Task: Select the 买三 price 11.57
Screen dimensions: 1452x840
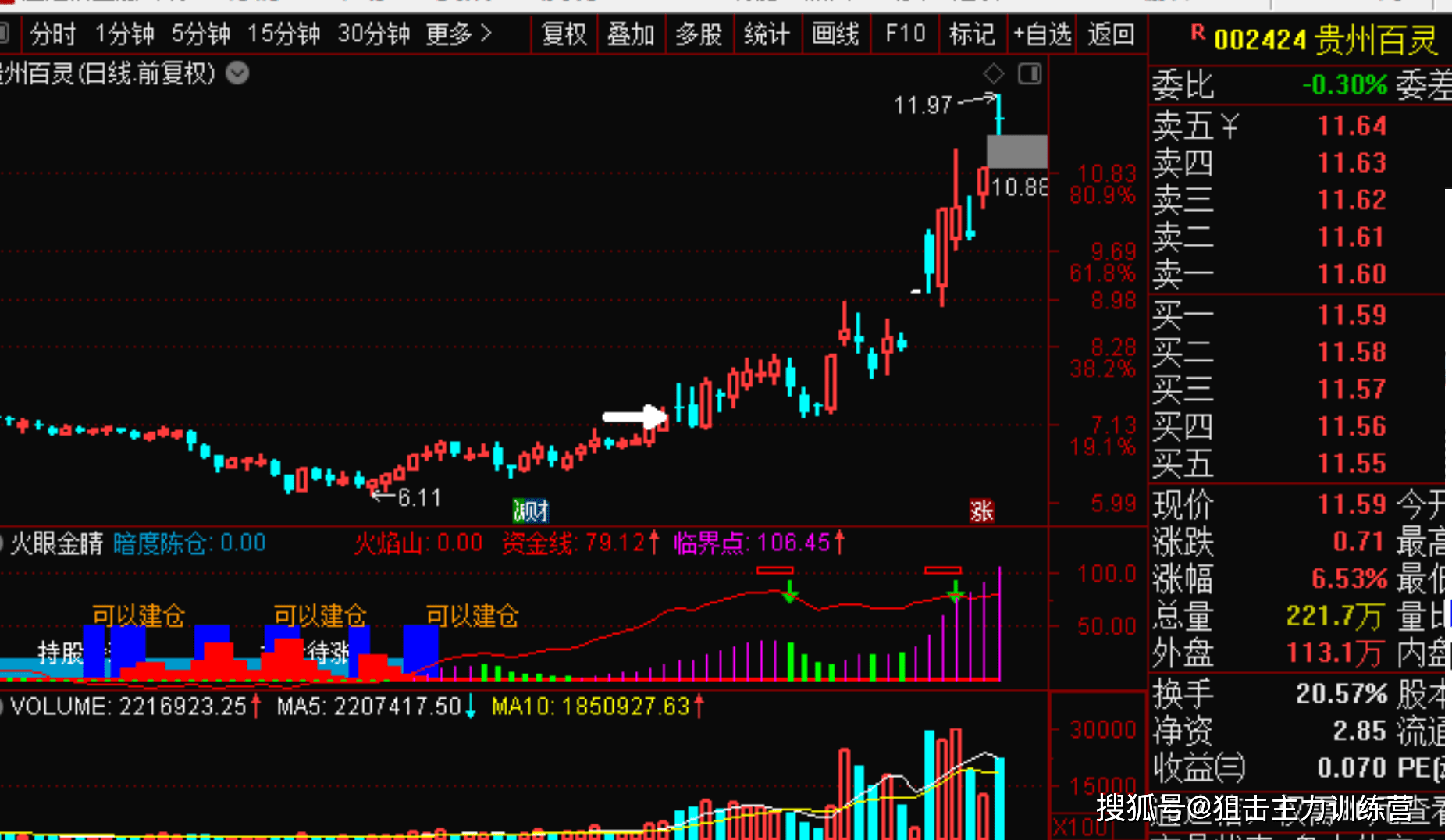Action: (1352, 389)
